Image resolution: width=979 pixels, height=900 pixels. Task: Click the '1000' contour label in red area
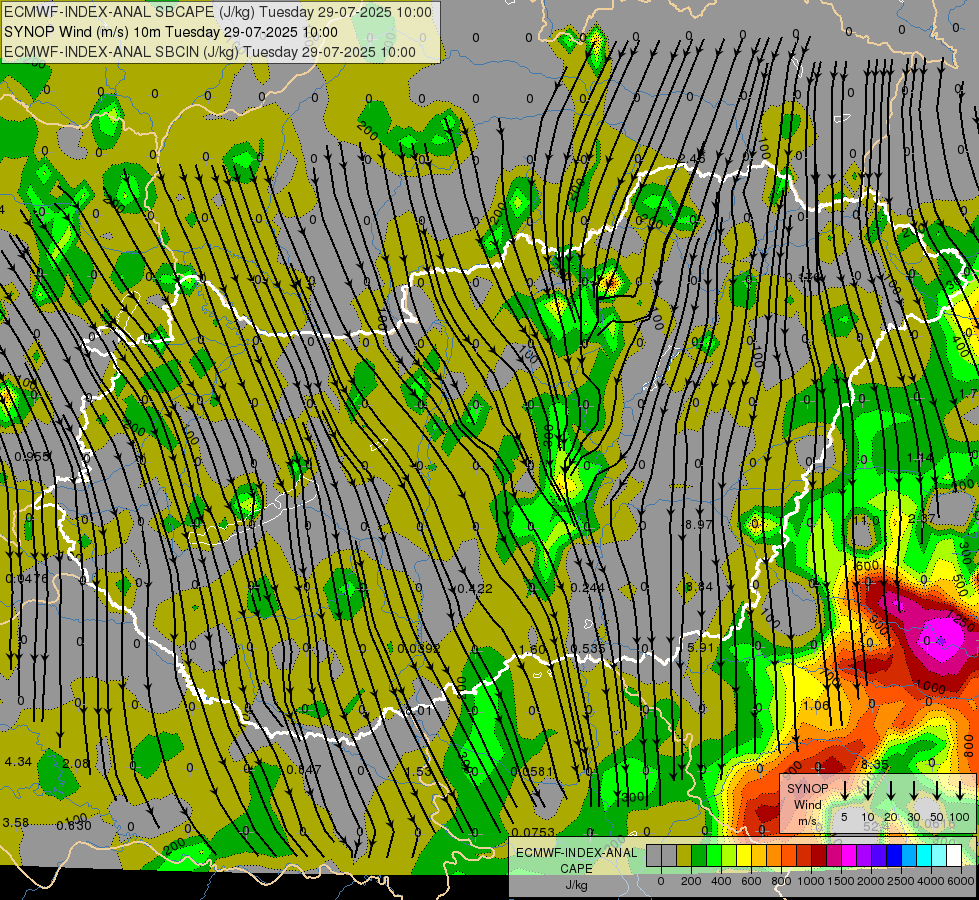930,687
